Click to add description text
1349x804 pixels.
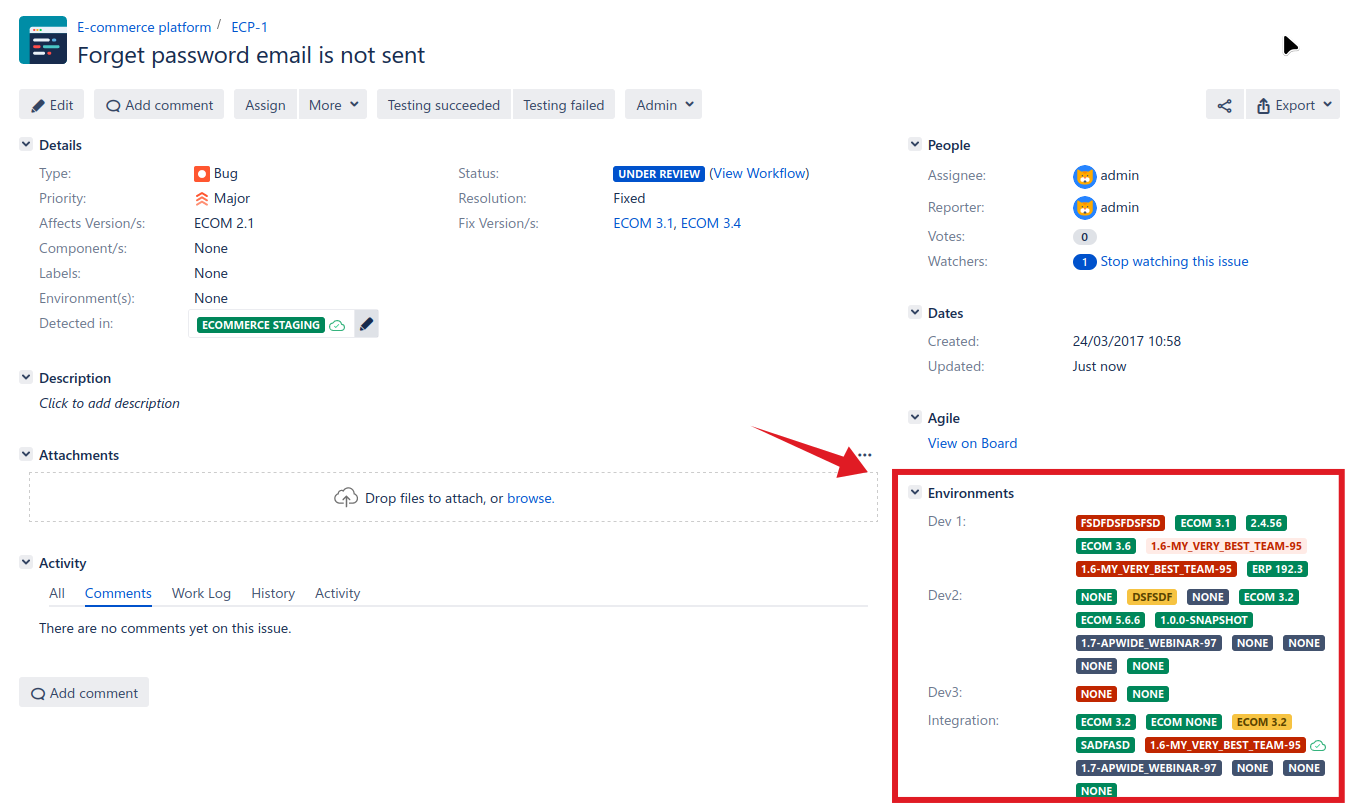tap(109, 403)
